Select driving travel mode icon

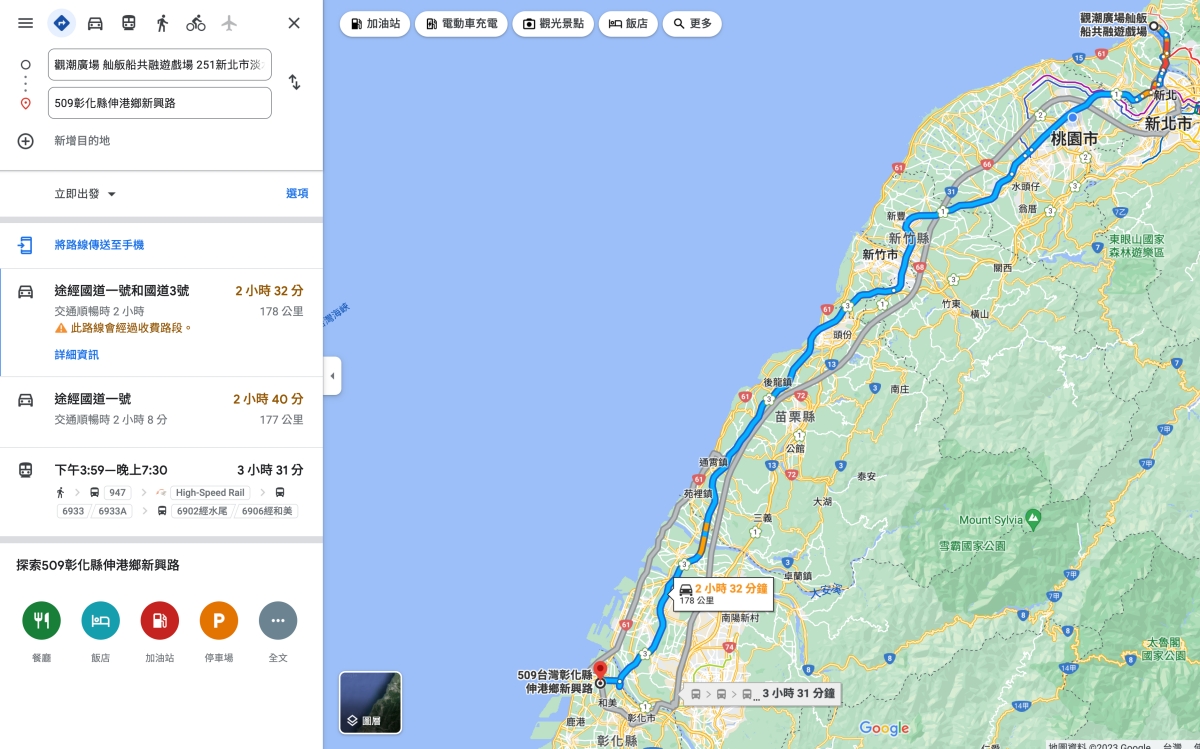[x=95, y=23]
